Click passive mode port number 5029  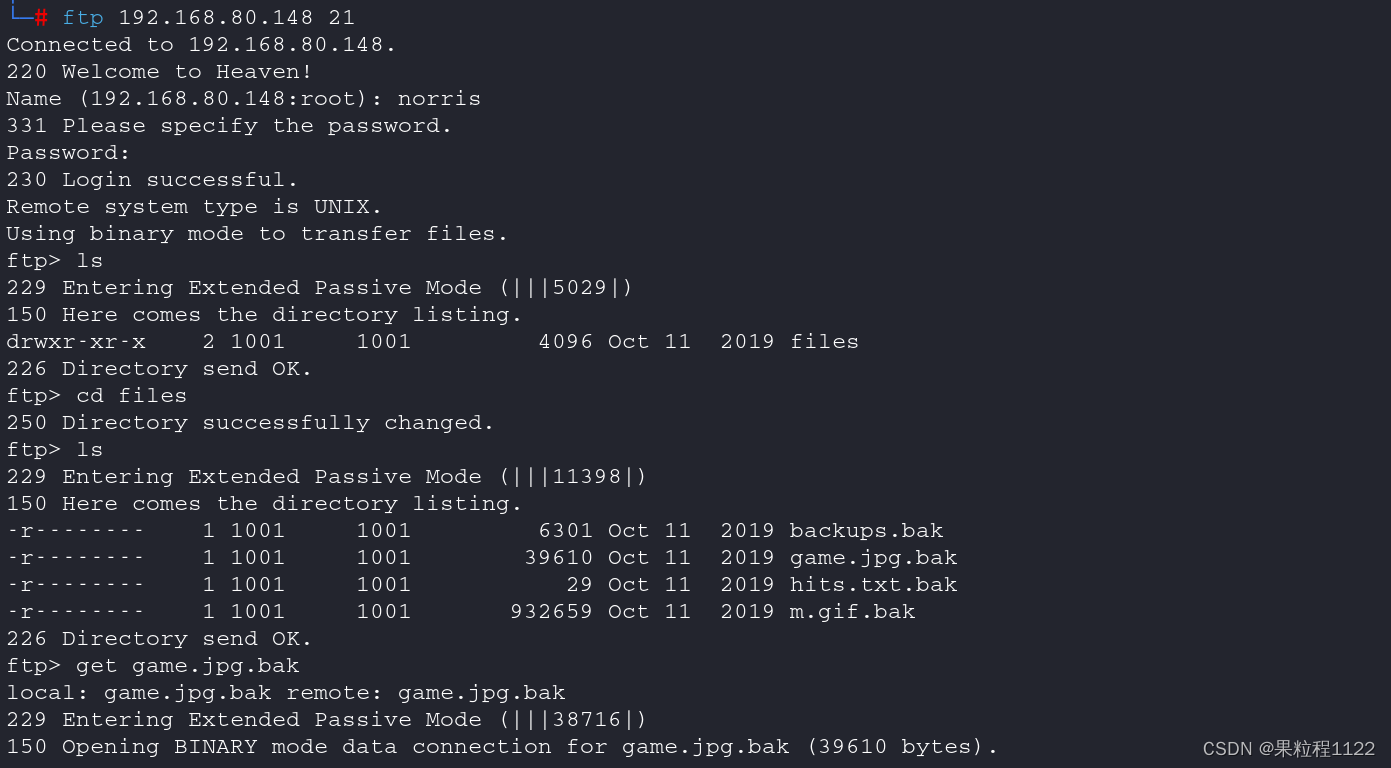pos(580,288)
